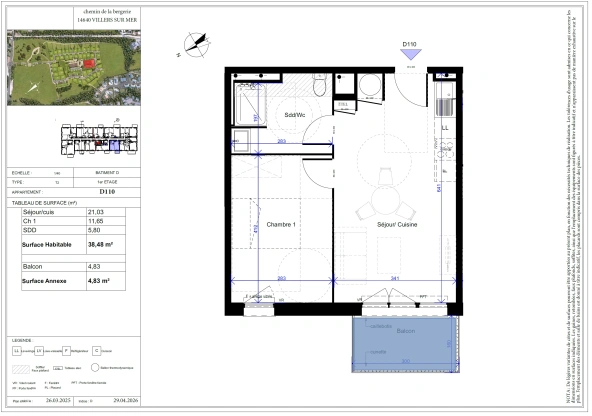Click the entrance door swing arc
592x416 pixels.
point(411,90)
